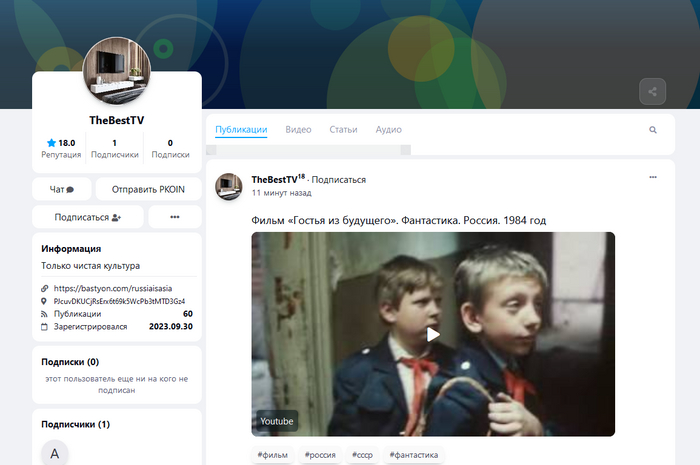Click the post title 'Фильм «Гостья из будущего»'
The height and width of the screenshot is (465, 700).
pyautogui.click(x=399, y=220)
